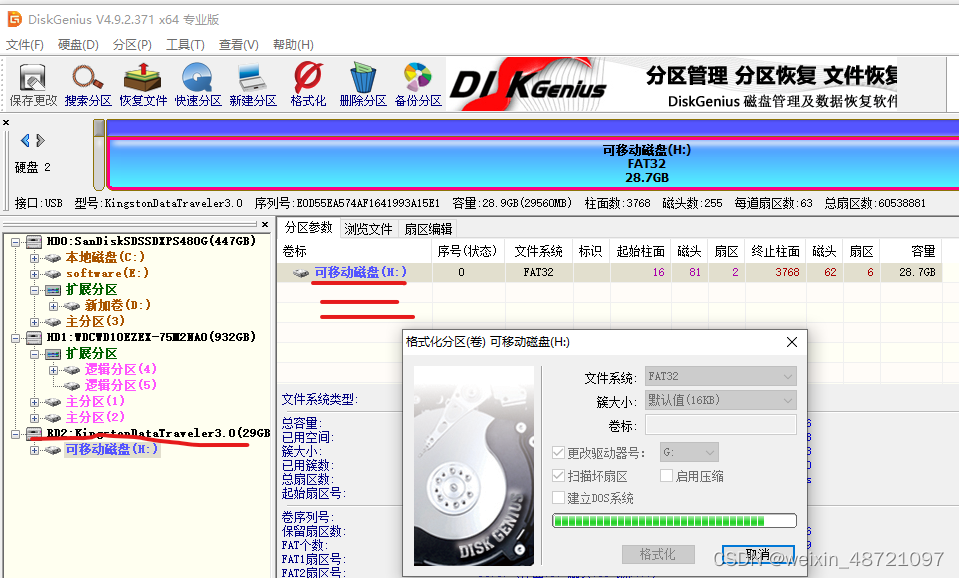Viewport: 959px width, 578px height.
Task: Enable 建立DOS系统 checkbox
Action: click(x=558, y=497)
